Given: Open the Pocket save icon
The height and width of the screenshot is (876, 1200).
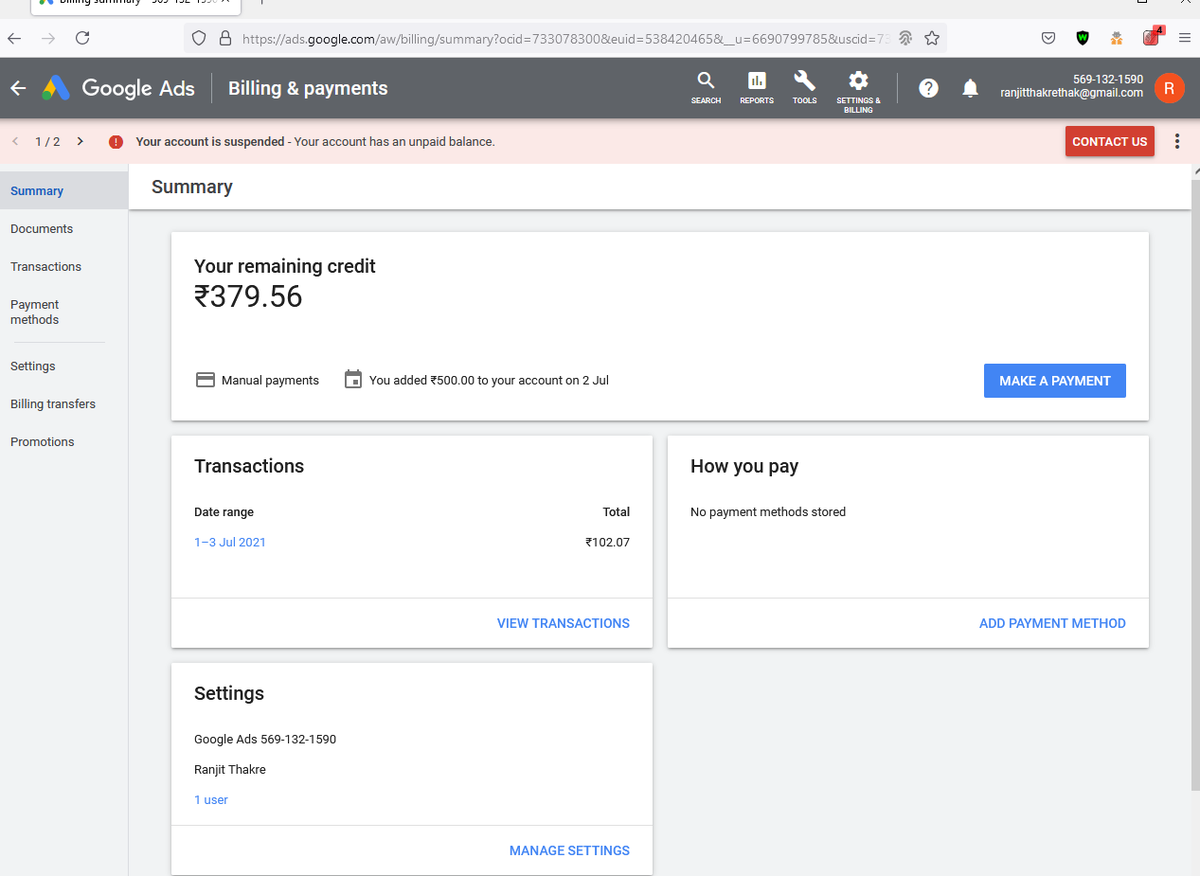Looking at the screenshot, I should click(x=1048, y=38).
